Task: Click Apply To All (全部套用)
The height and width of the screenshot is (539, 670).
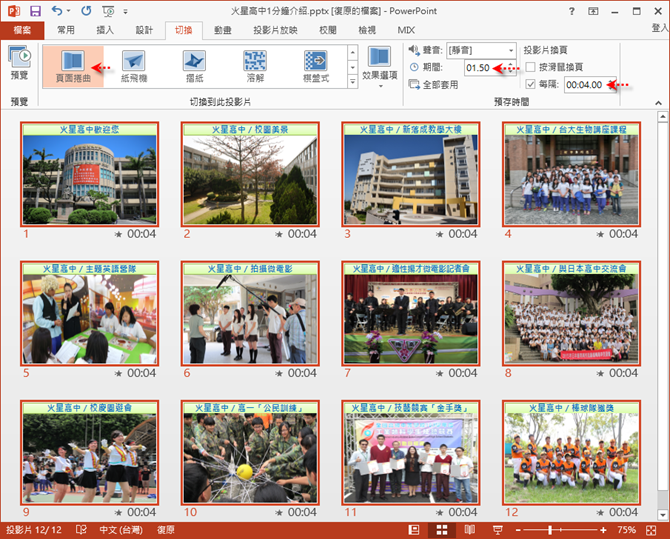Action: (x=433, y=85)
